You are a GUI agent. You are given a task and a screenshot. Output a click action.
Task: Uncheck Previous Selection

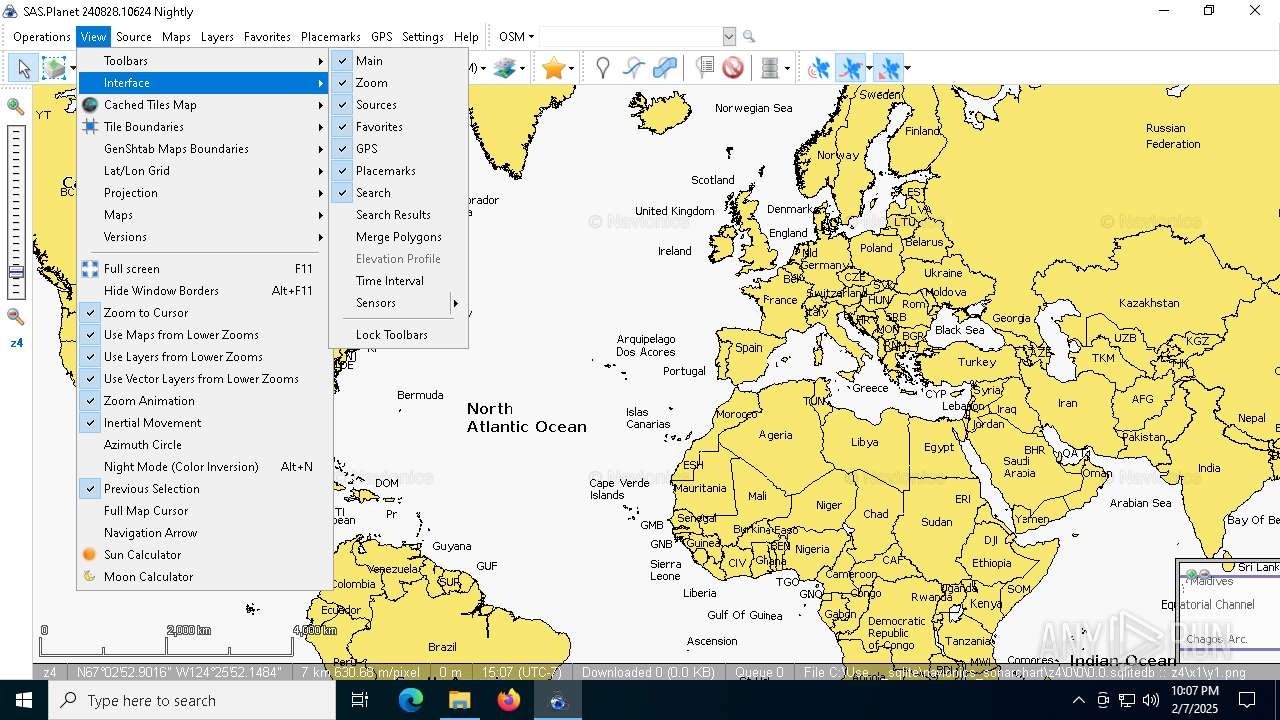coord(204,489)
